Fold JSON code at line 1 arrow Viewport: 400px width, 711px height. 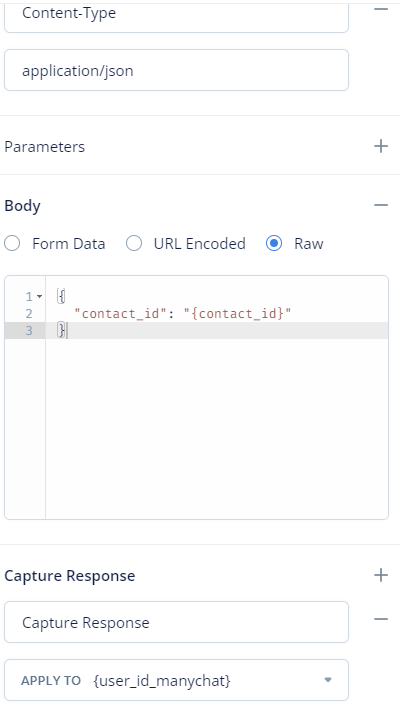[39, 297]
